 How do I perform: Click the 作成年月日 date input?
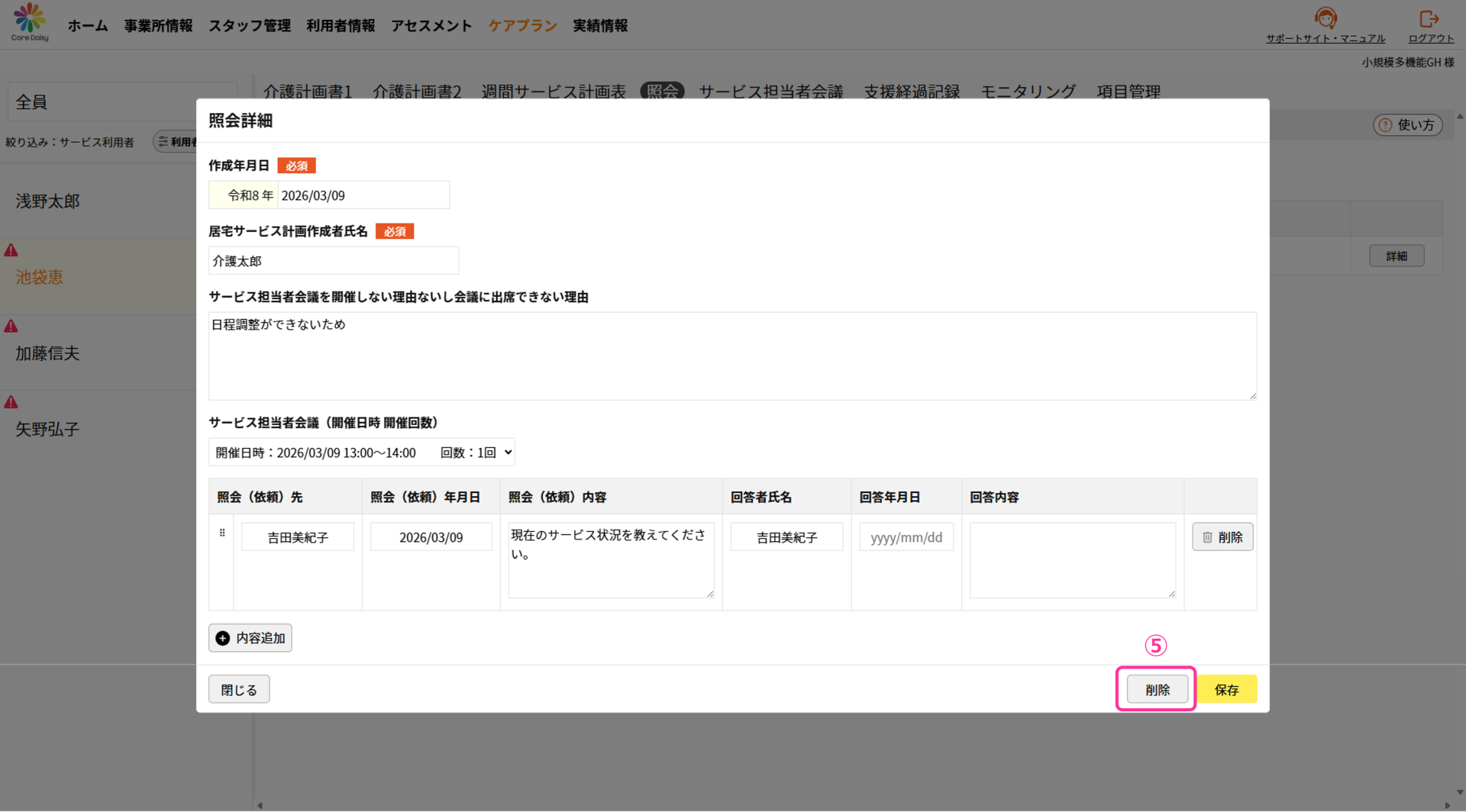363,195
